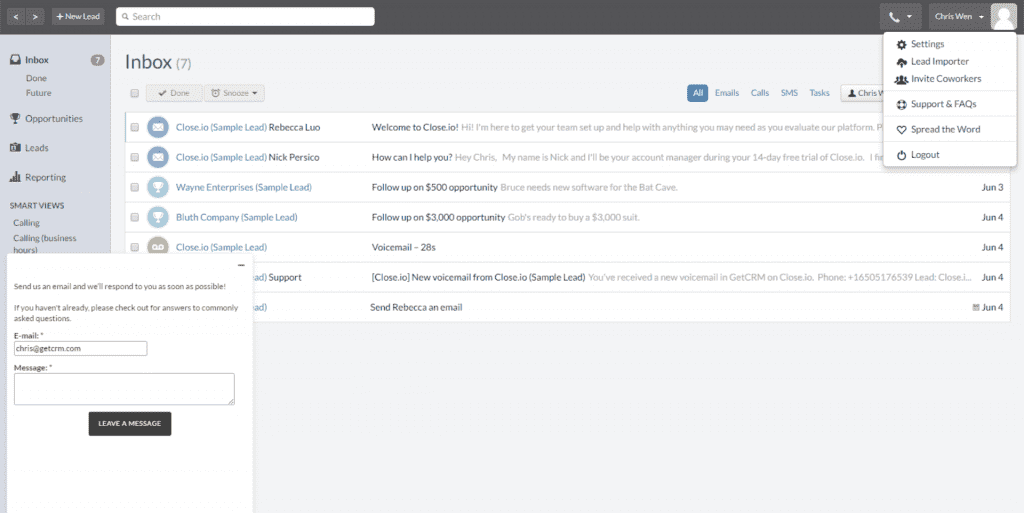This screenshot has height=513, width=1024.
Task: Choose Invite Coworkers in the menu
Action: pyautogui.click(x=946, y=78)
